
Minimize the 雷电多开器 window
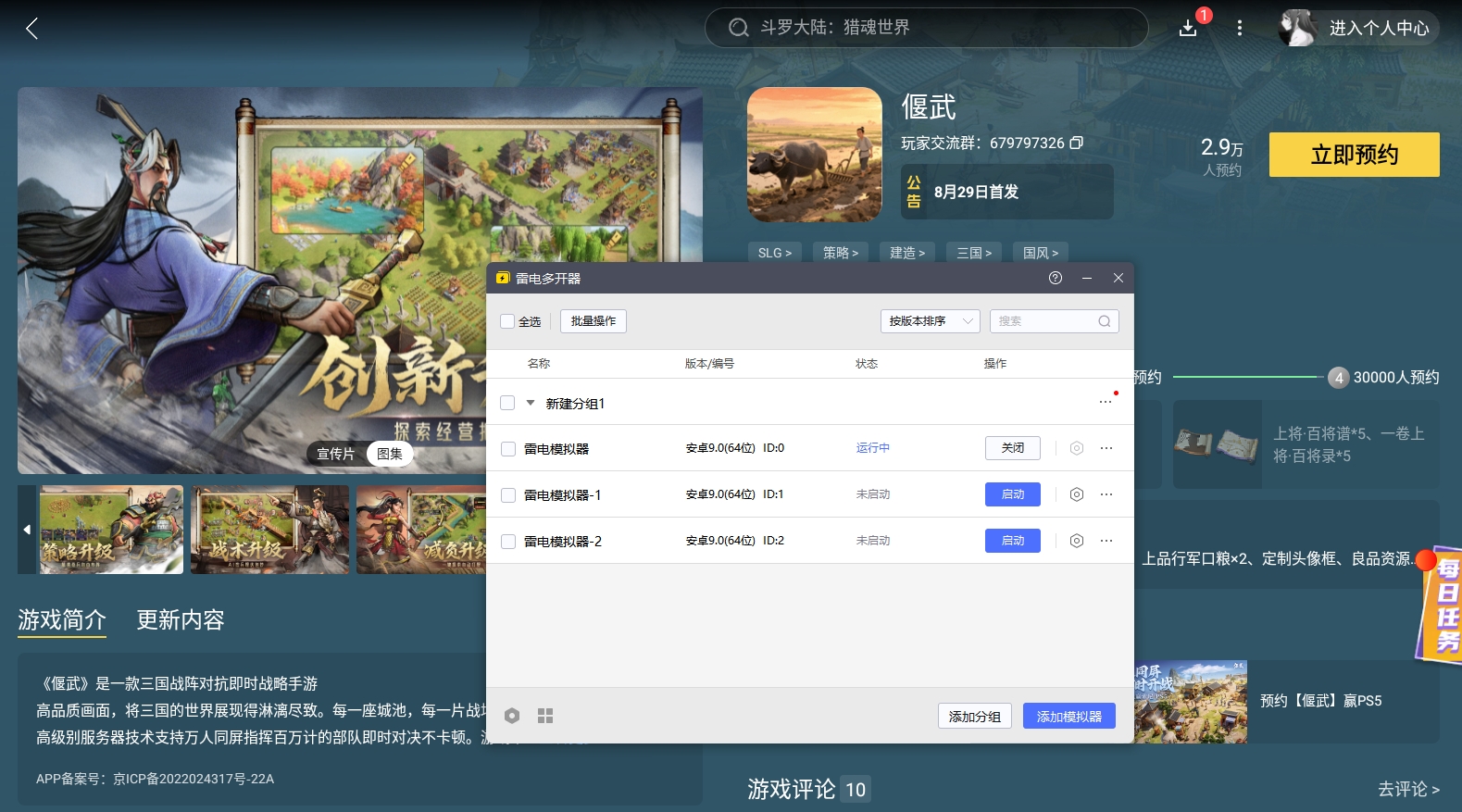click(x=1087, y=278)
